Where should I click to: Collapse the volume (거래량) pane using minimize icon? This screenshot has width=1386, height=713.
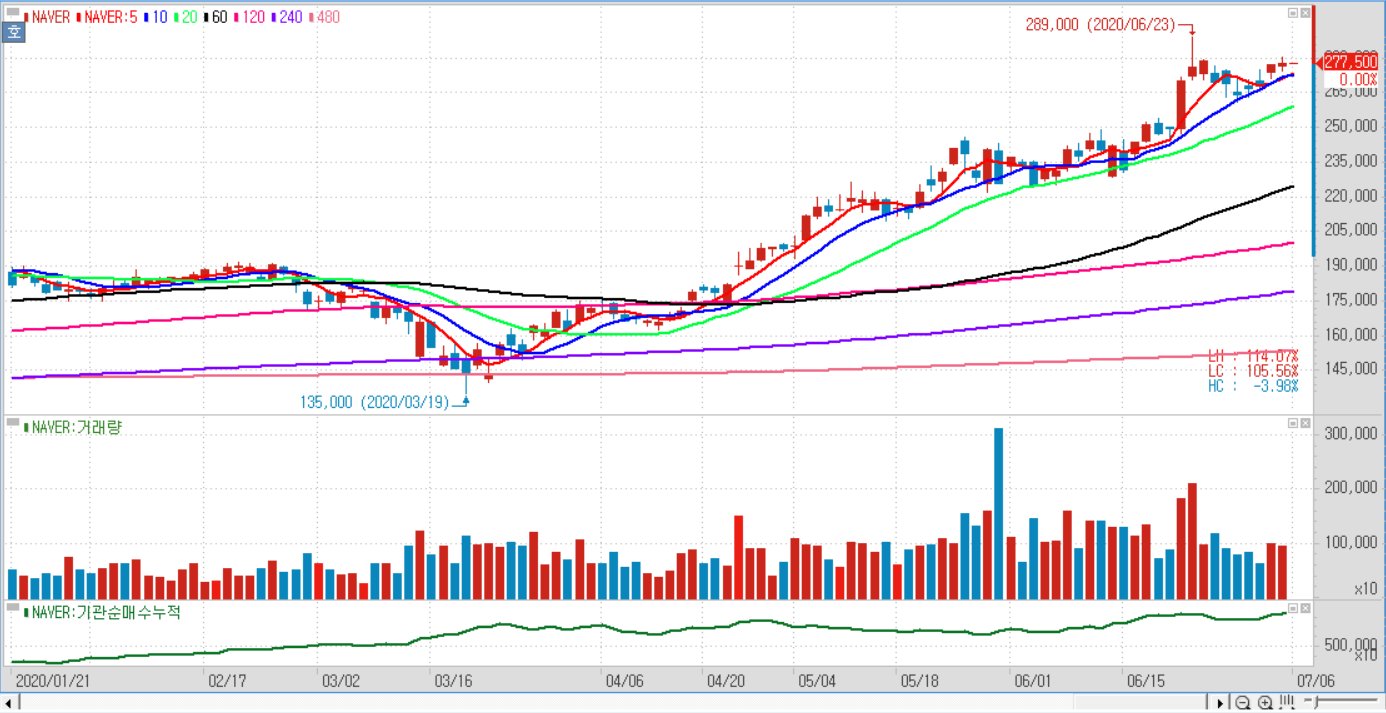click(x=1293, y=423)
